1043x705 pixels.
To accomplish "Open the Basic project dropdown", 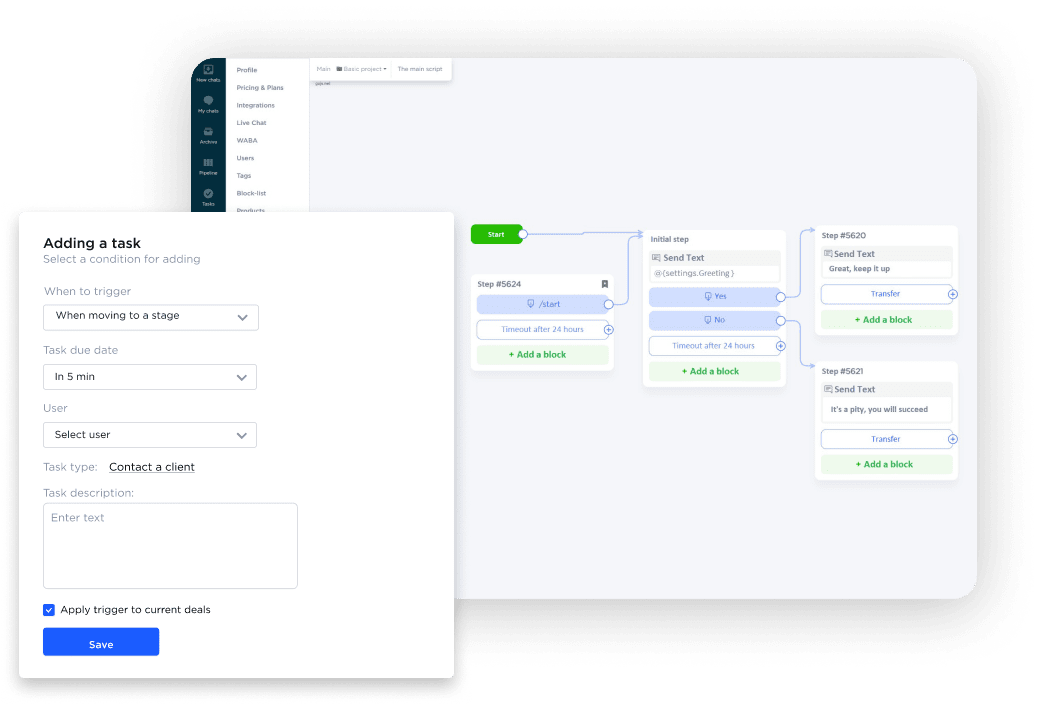I will tap(360, 69).
